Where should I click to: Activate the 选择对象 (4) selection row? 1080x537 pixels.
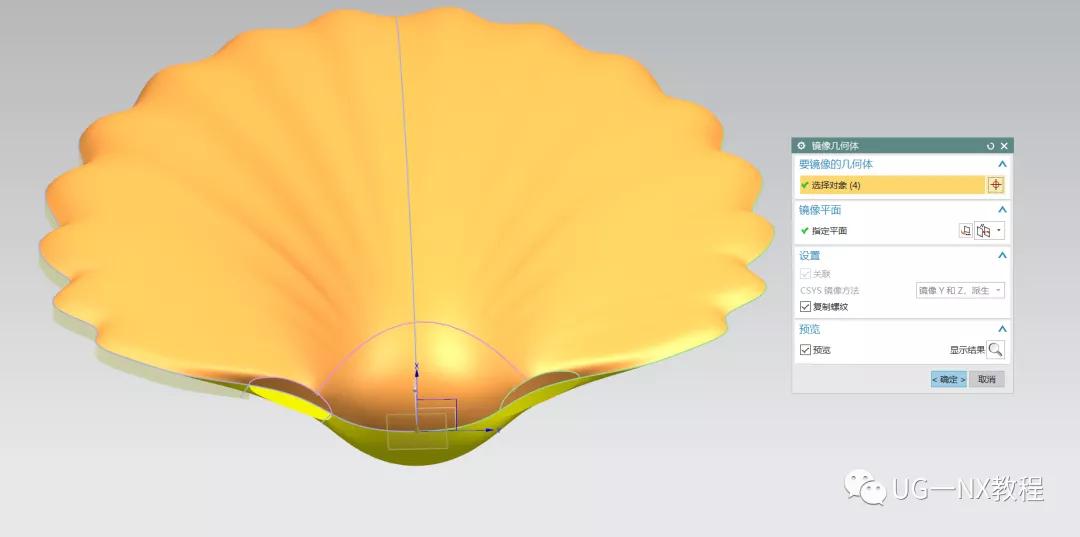pos(892,185)
